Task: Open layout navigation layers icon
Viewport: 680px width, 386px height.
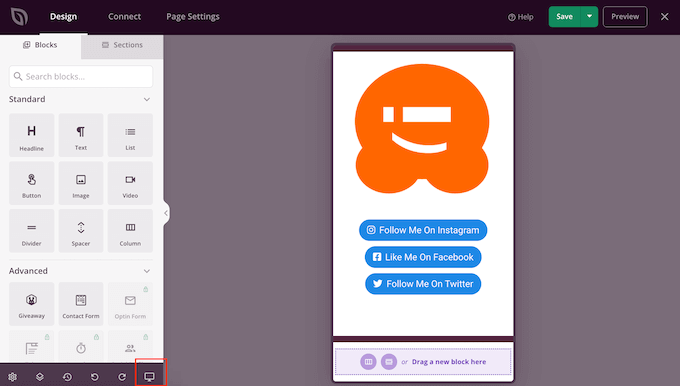Action: pyautogui.click(x=40, y=377)
